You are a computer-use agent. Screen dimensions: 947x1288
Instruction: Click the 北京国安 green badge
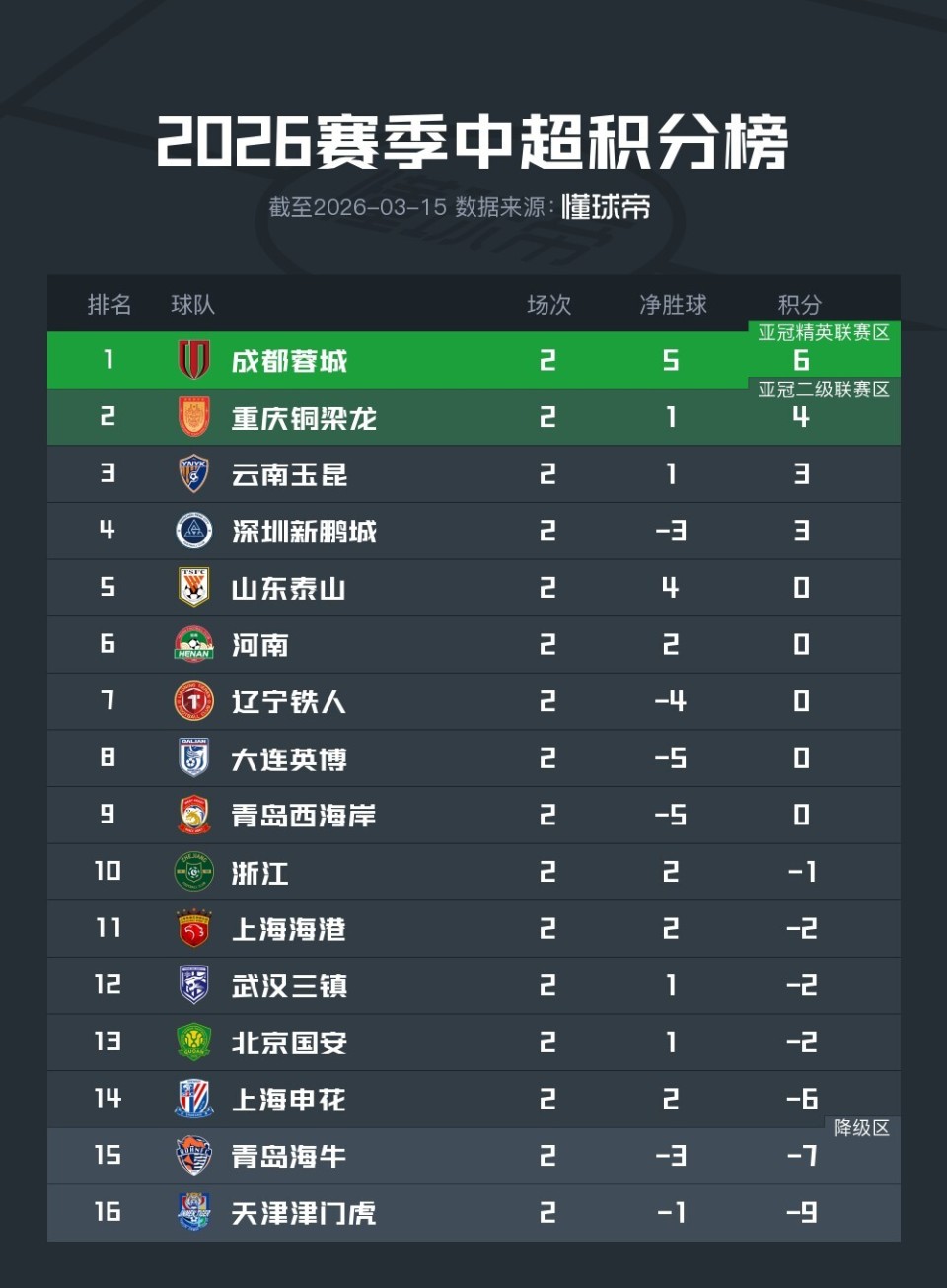click(193, 1042)
